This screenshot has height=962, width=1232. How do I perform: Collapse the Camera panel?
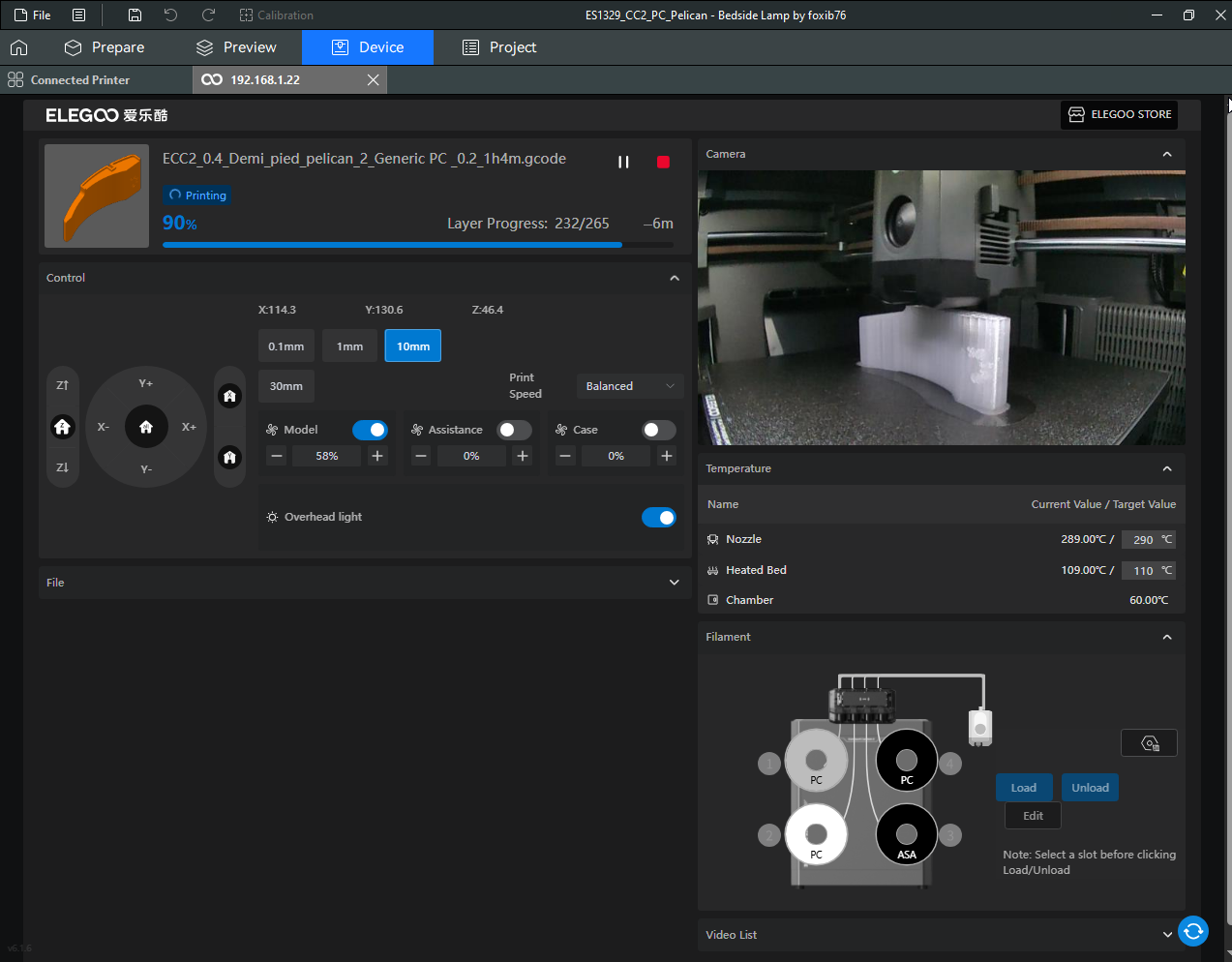click(1166, 155)
